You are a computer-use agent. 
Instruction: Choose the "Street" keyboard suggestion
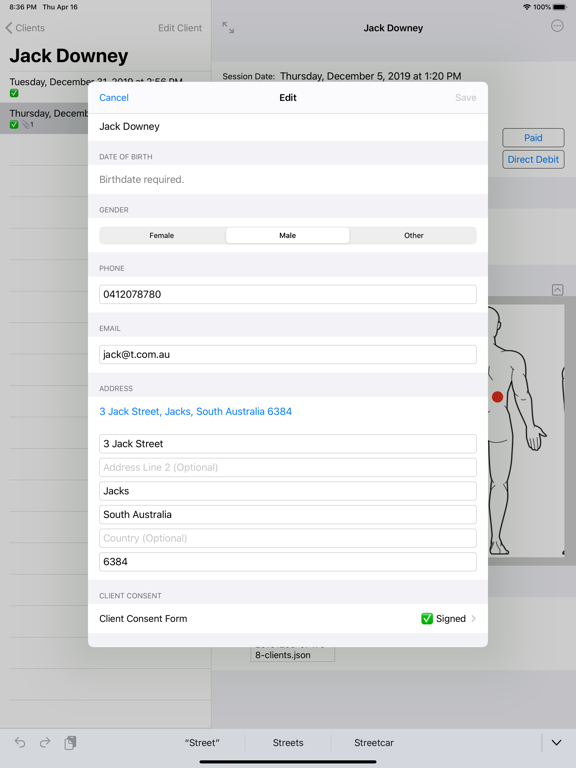[202, 743]
